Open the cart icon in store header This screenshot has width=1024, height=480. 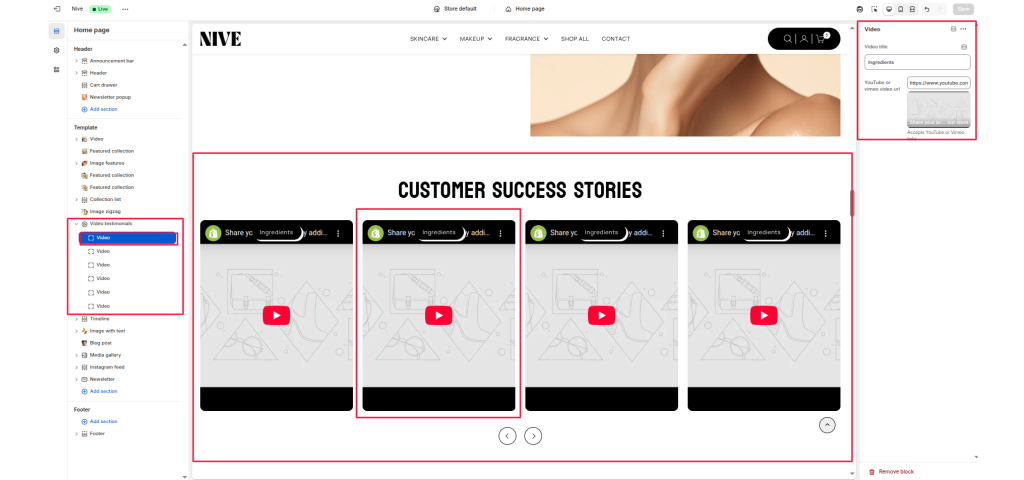822,39
